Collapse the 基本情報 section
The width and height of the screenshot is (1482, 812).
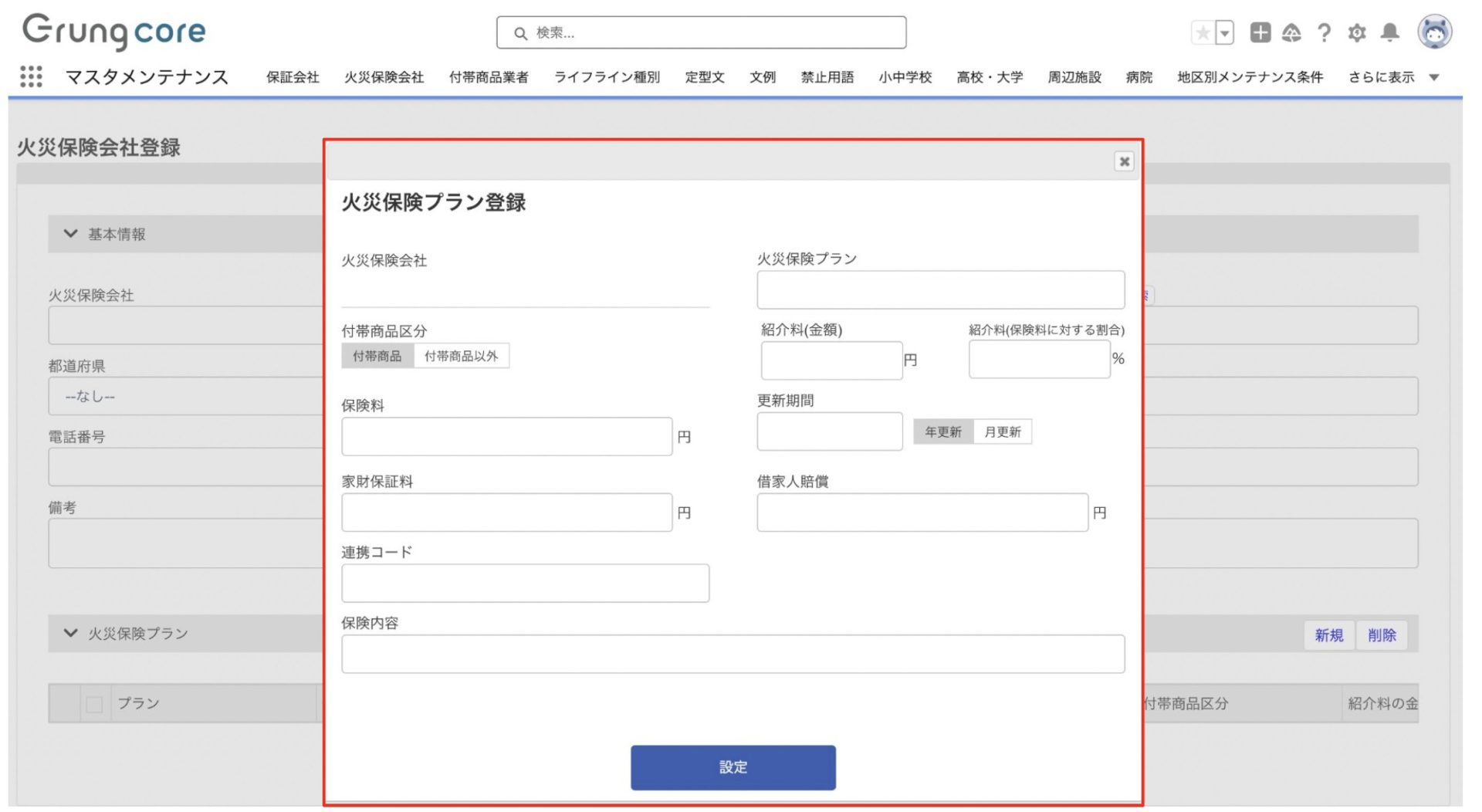[x=70, y=234]
